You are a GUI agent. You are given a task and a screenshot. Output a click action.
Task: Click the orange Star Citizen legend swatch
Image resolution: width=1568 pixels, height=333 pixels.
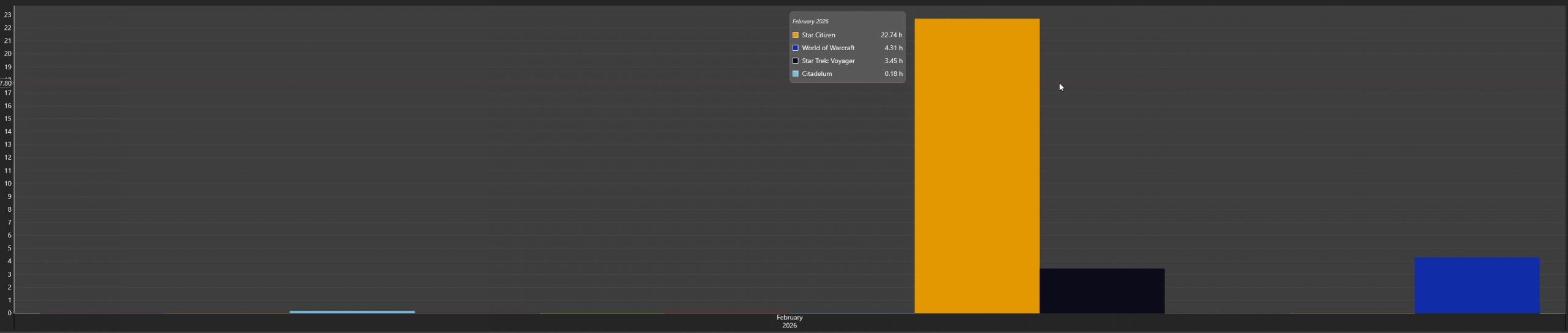click(x=795, y=35)
